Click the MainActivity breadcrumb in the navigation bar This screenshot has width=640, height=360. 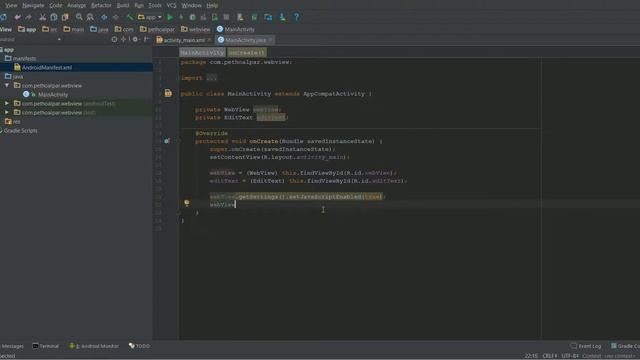coord(236,29)
